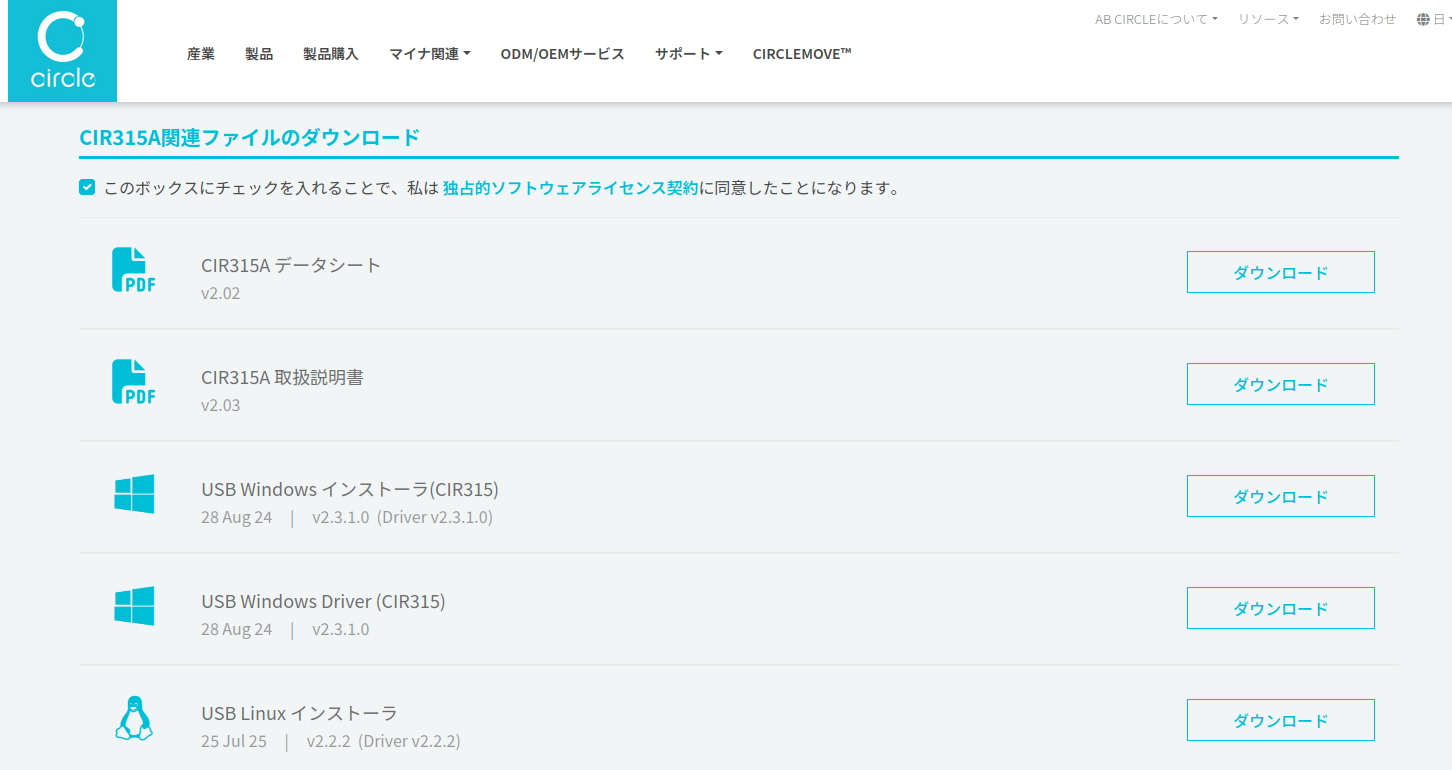Open the 製品購入 menu item
The image size is (1452, 770).
(330, 54)
